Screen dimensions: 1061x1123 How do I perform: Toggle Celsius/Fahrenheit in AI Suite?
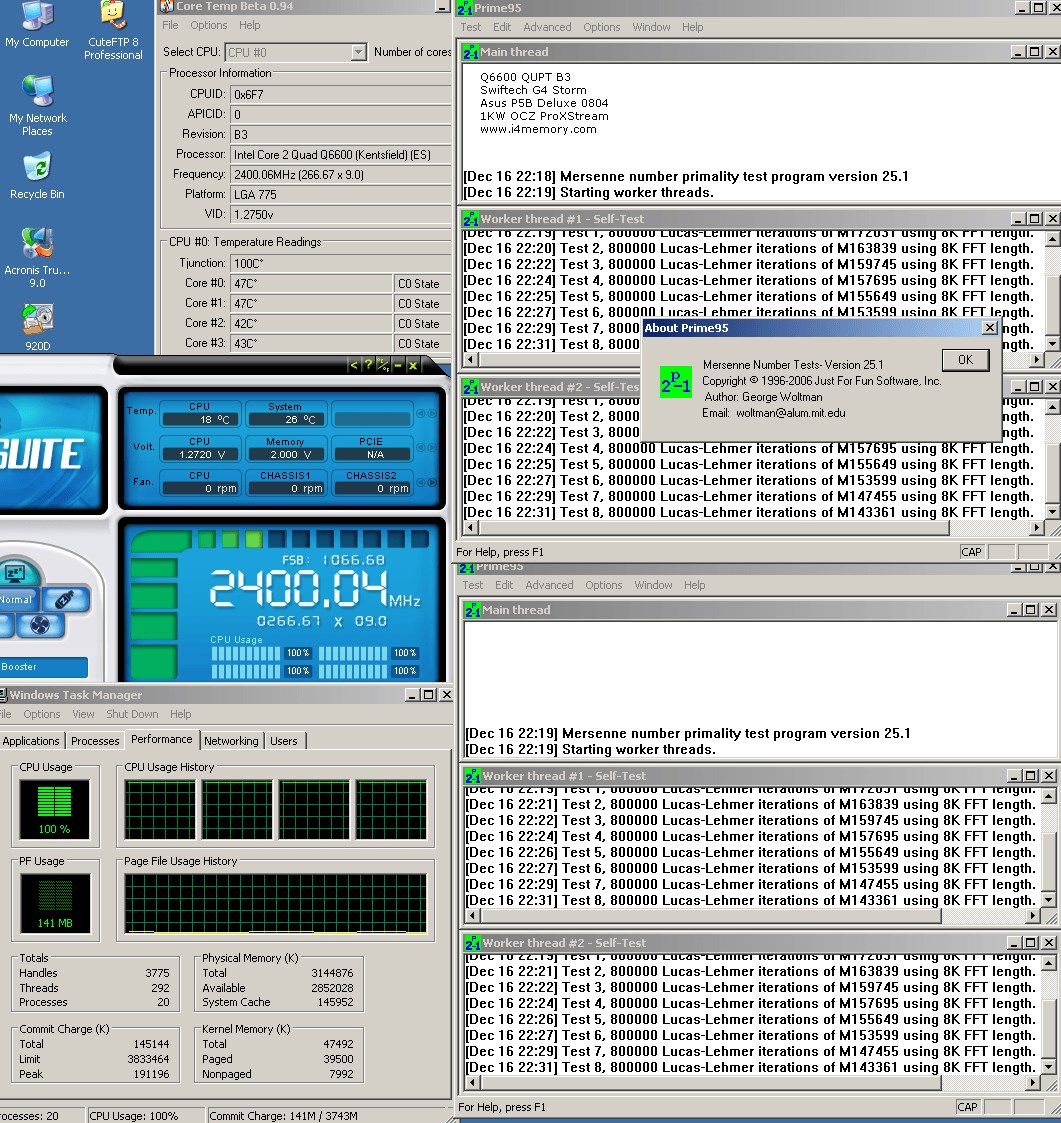[383, 365]
